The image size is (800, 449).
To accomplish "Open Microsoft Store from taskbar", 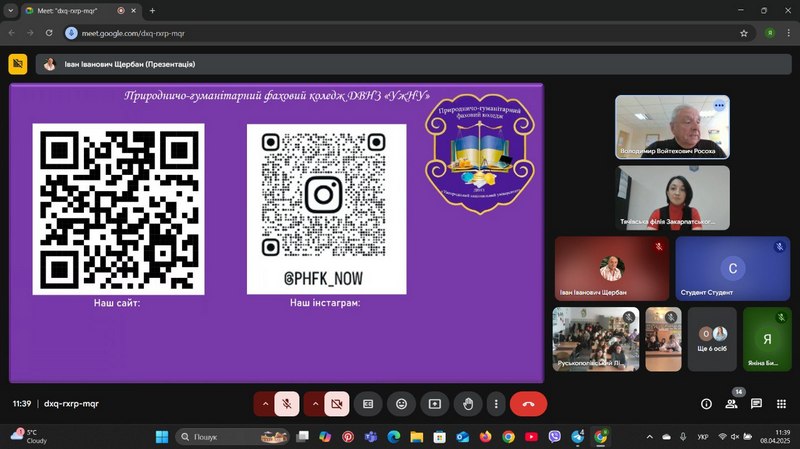I will (439, 437).
